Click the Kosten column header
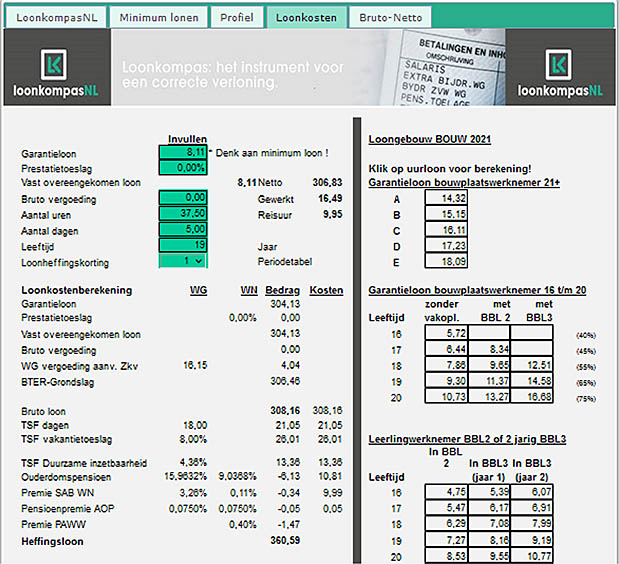Image resolution: width=620 pixels, height=564 pixels. (326, 290)
